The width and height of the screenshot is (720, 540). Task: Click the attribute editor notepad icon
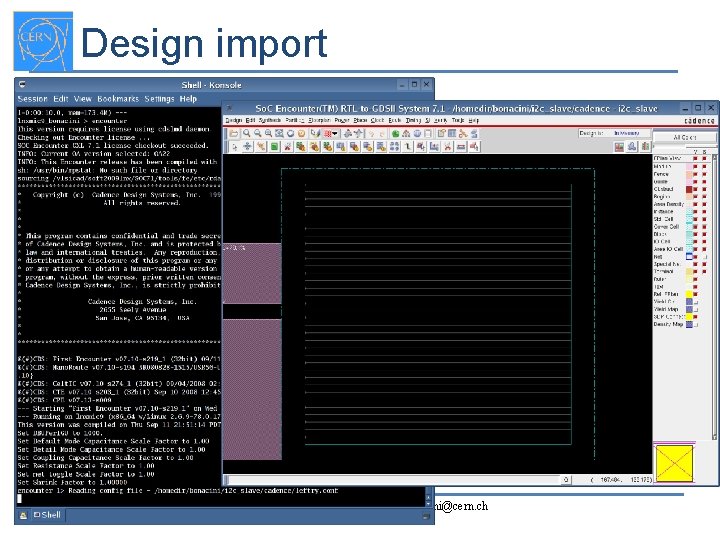click(441, 134)
